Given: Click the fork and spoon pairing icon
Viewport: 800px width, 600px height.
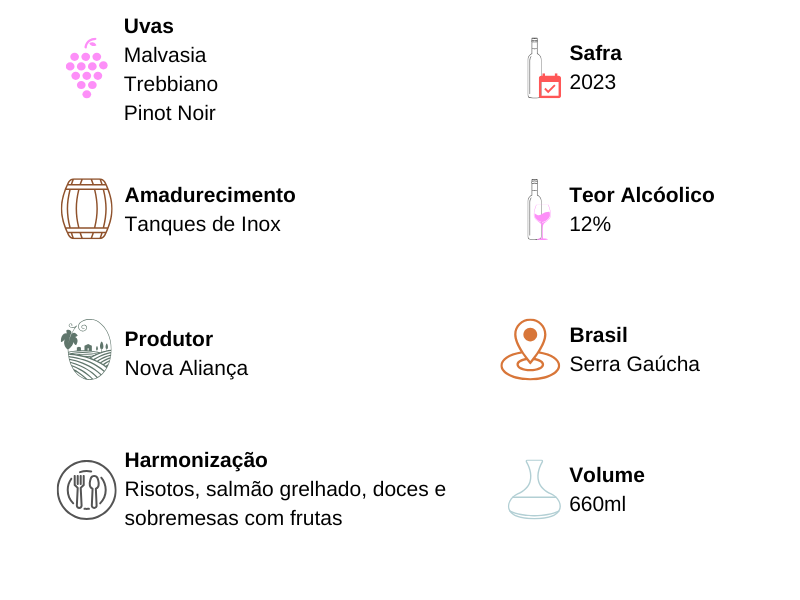Looking at the screenshot, I should pyautogui.click(x=87, y=490).
